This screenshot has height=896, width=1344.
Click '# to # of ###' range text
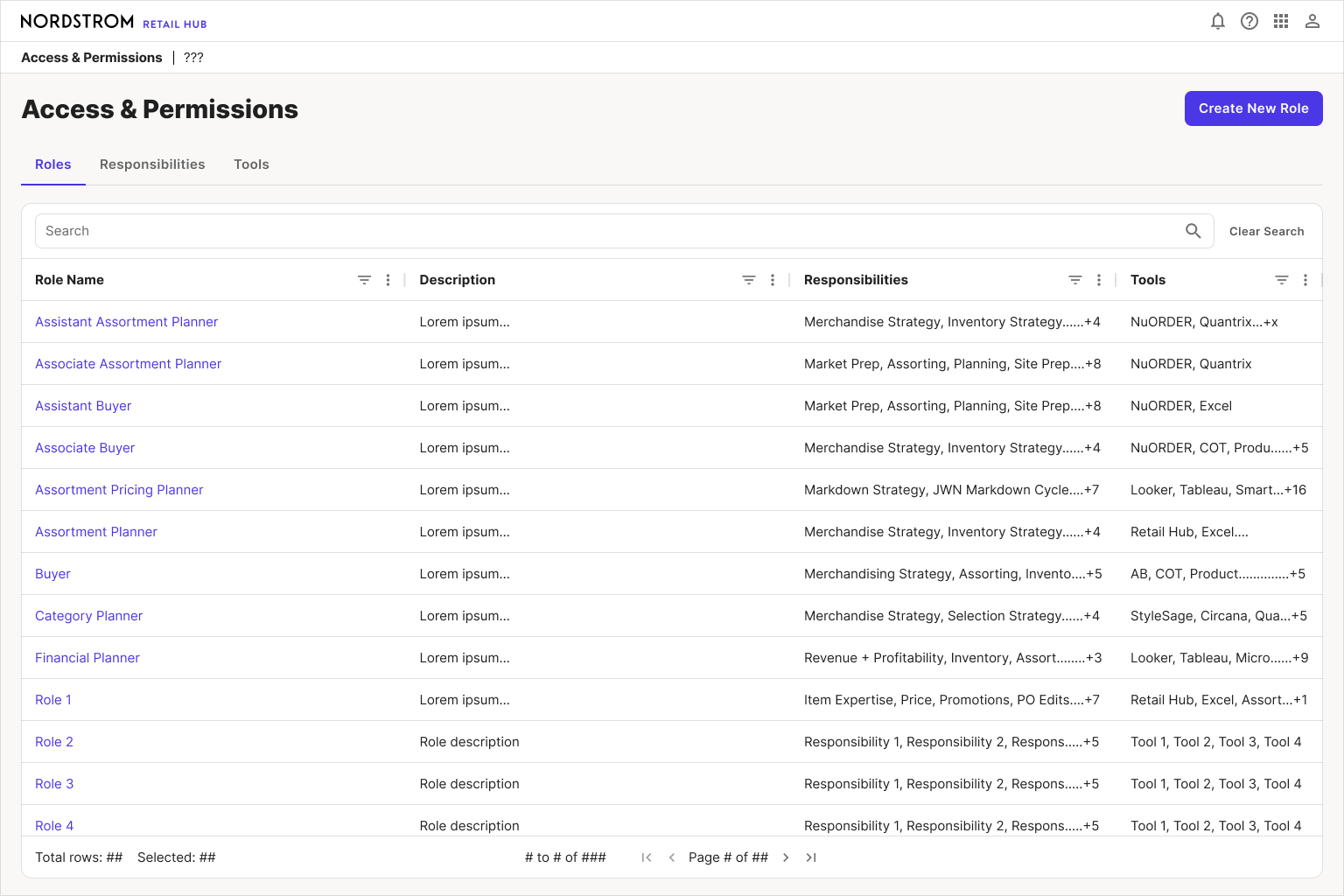[565, 857]
